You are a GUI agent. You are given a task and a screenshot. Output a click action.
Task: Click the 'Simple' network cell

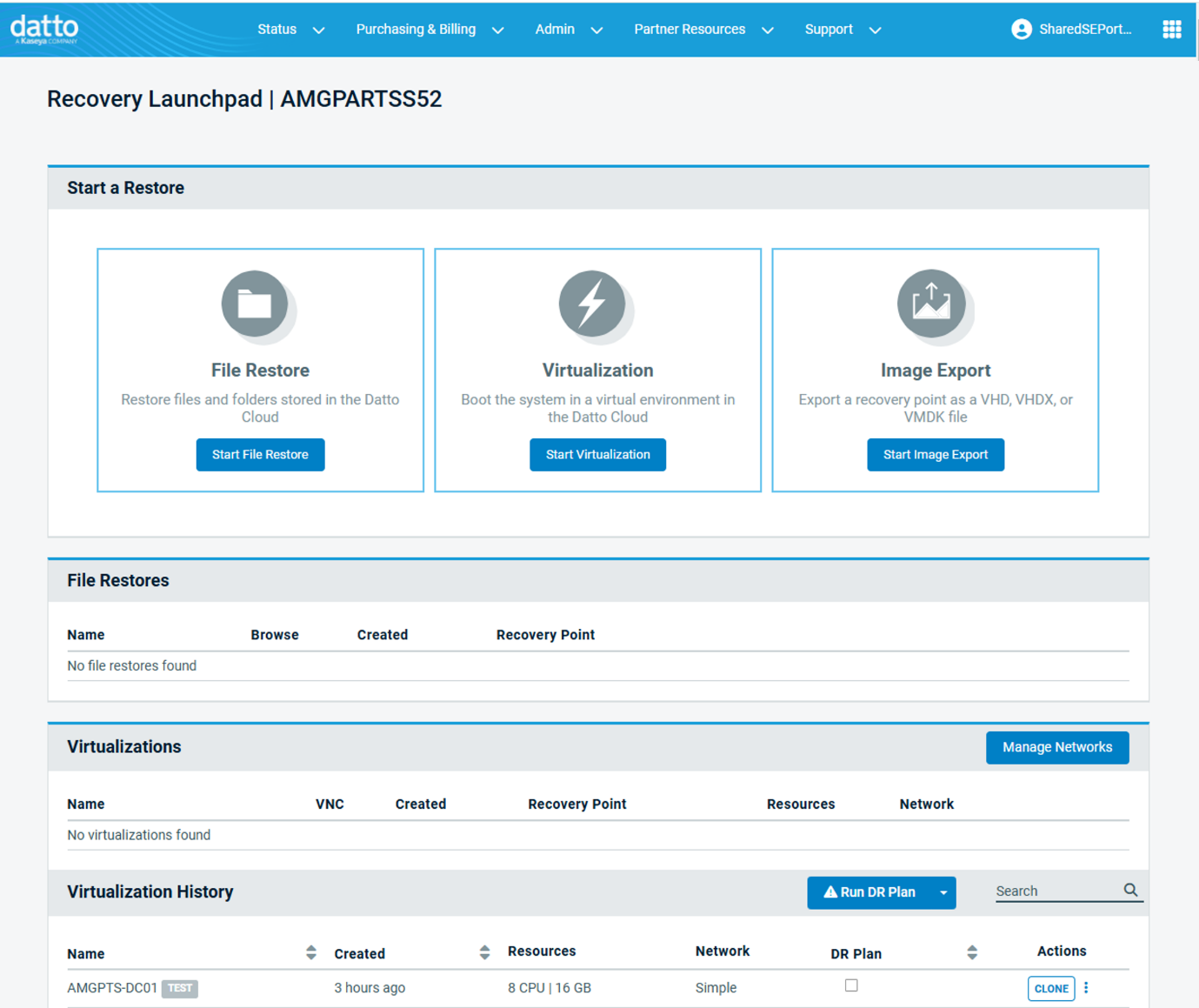(x=716, y=988)
